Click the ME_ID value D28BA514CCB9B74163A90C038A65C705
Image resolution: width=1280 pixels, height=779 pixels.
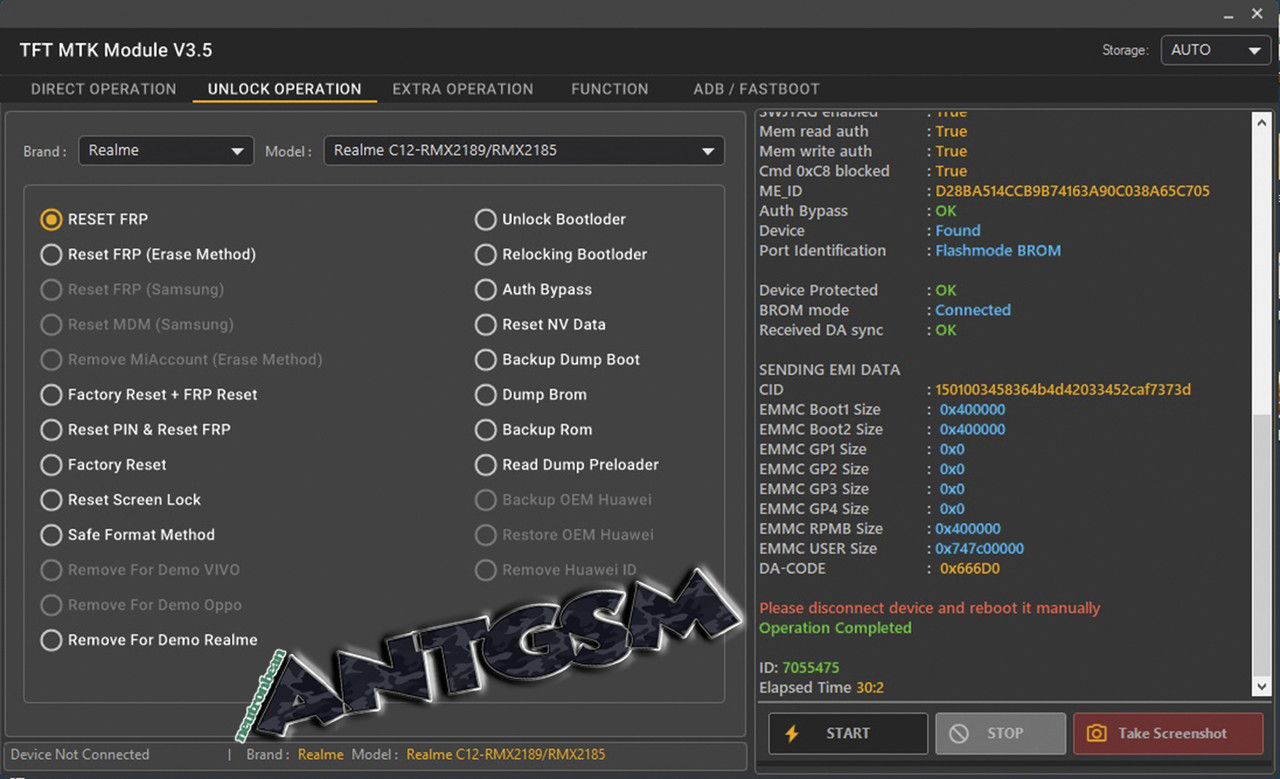(x=1073, y=191)
